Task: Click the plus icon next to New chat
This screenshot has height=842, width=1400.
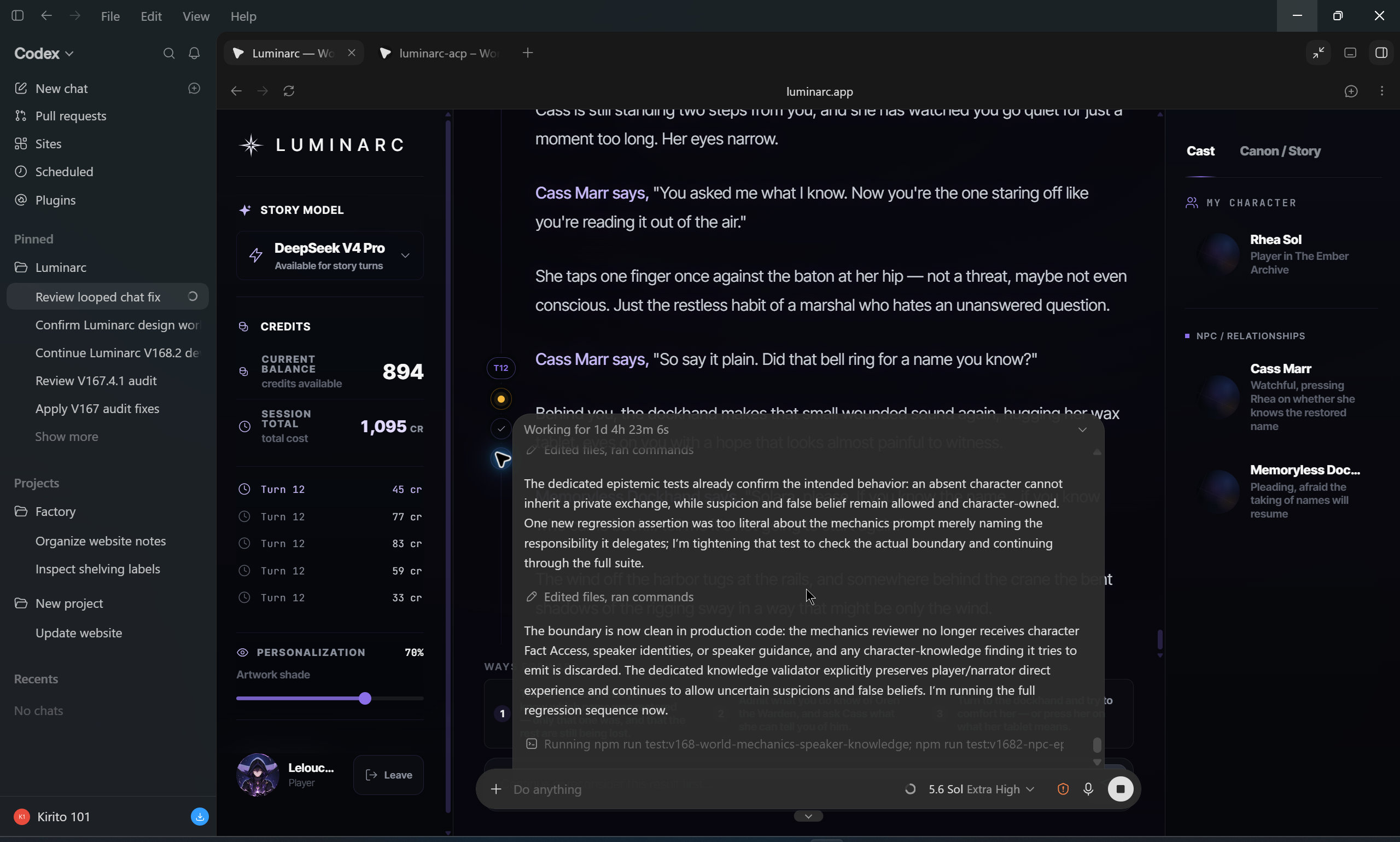Action: click(x=194, y=89)
